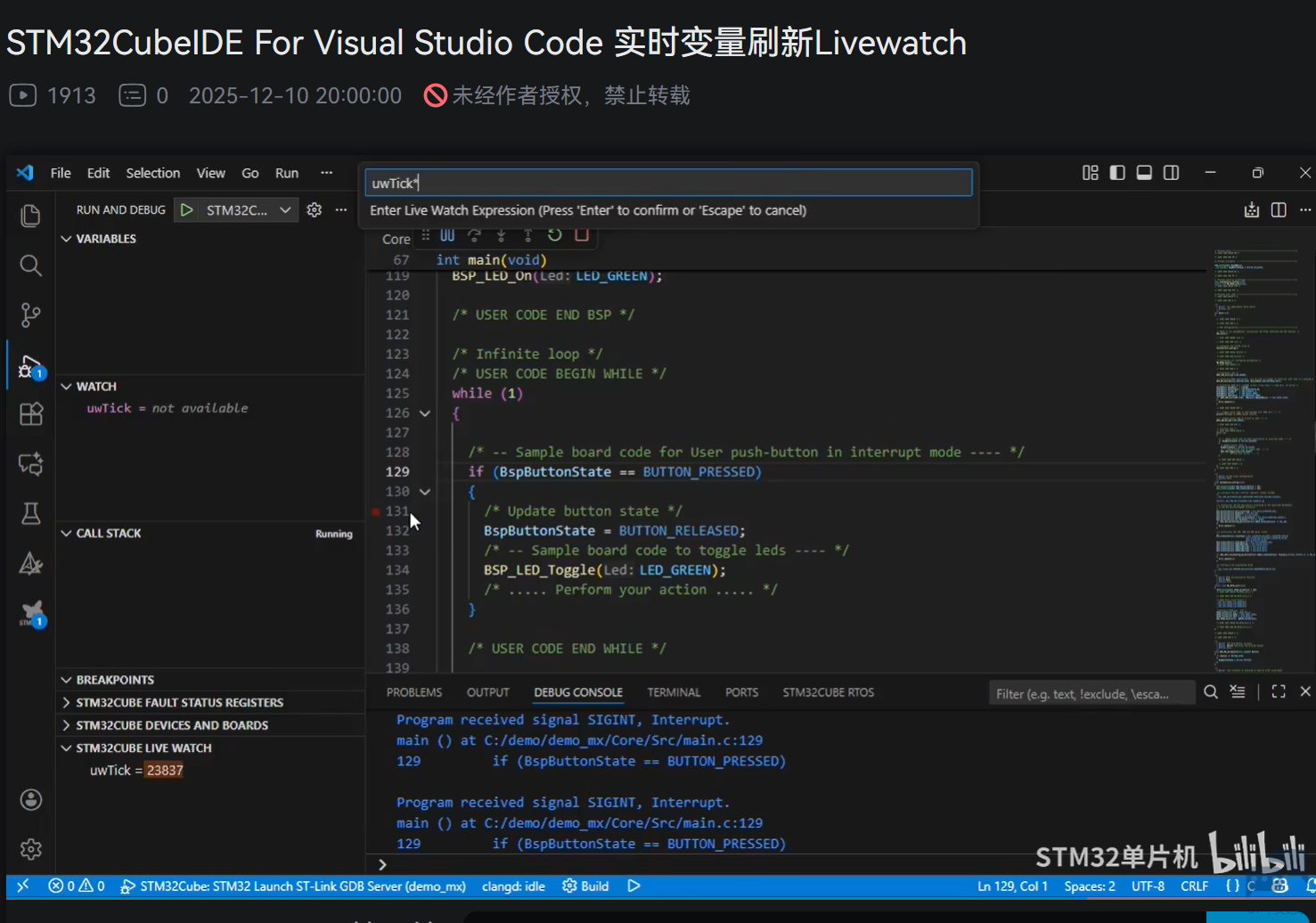Open the STM32 butterfly view
Viewport: 1316px width, 923px height.
pos(32,614)
